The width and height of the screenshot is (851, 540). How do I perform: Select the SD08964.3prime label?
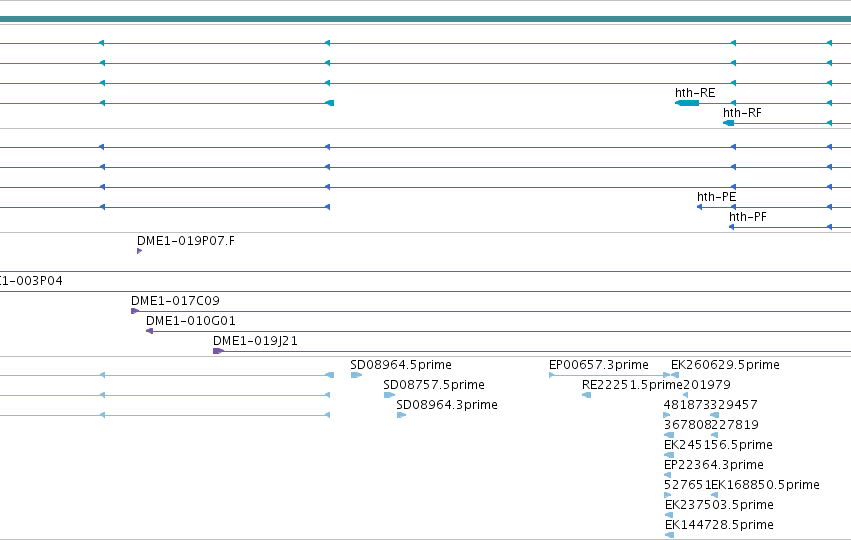[447, 405]
